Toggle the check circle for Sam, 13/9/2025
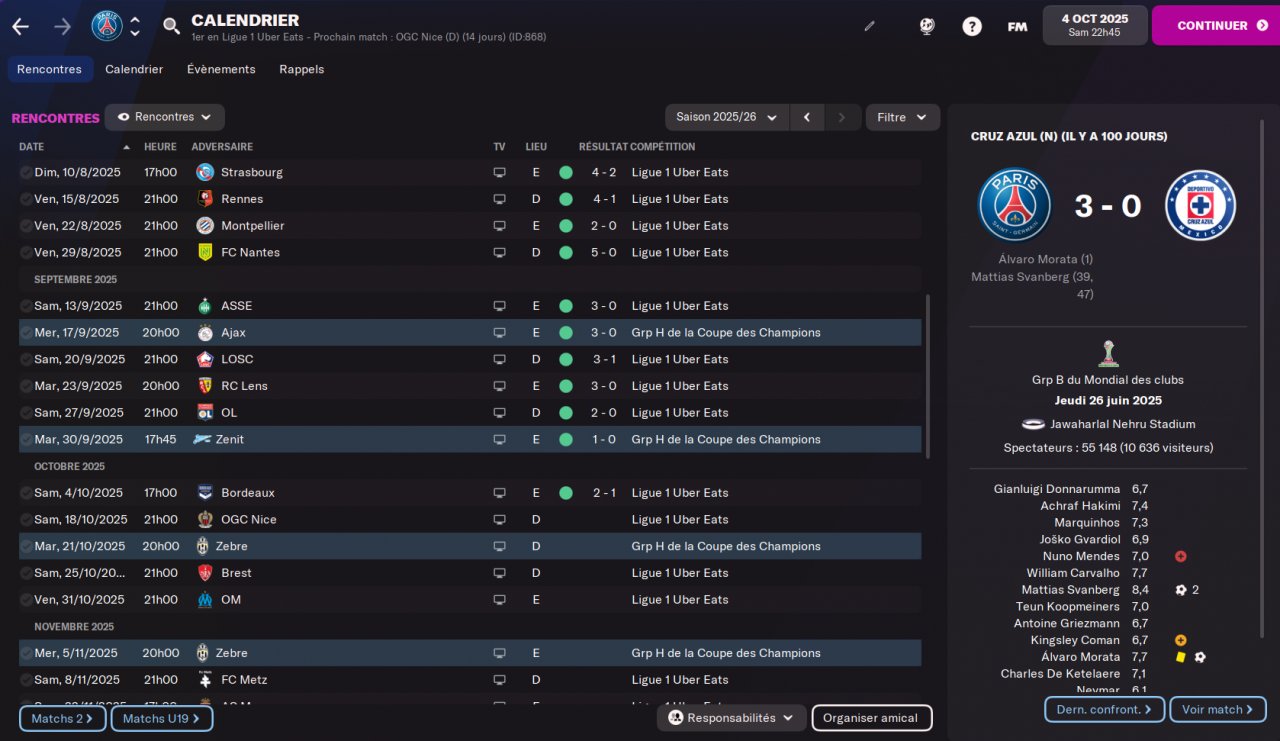Viewport: 1280px width, 741px height. 26,306
